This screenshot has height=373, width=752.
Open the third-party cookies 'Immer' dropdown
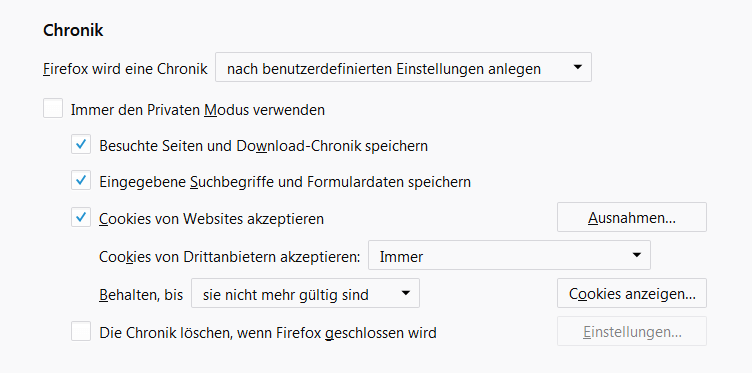509,256
